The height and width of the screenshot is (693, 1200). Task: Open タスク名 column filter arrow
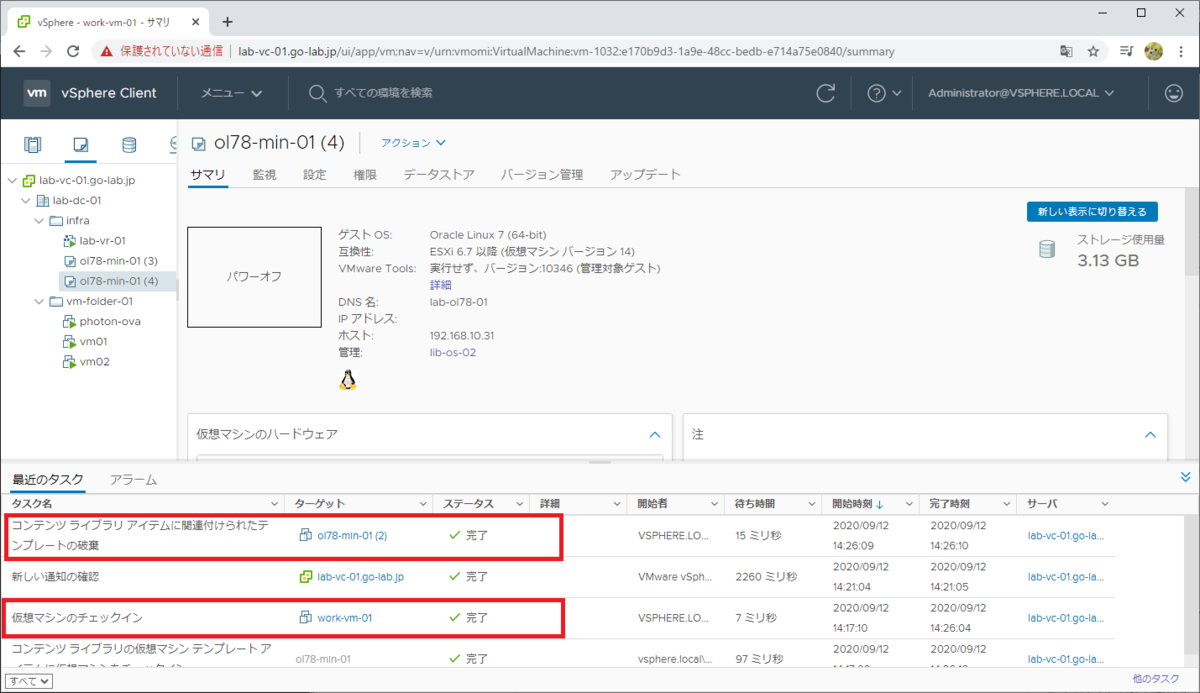[275, 504]
